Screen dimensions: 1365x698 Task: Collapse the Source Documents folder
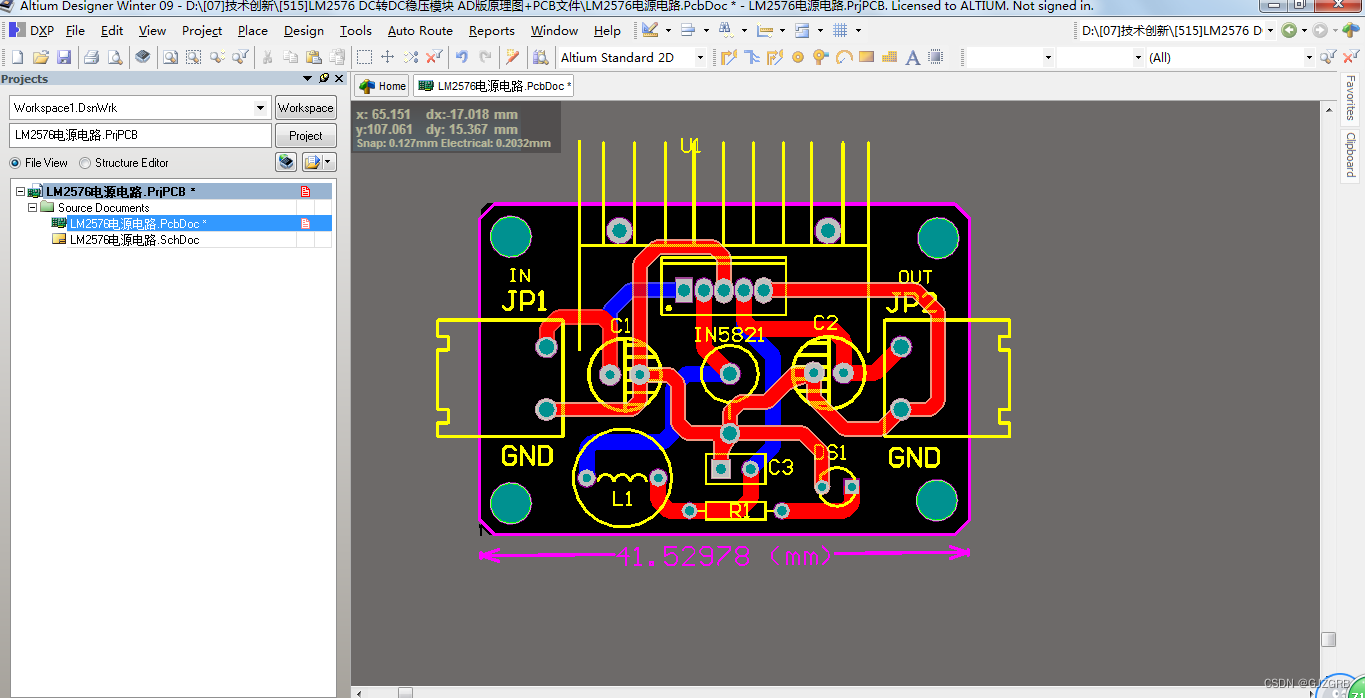pos(31,207)
